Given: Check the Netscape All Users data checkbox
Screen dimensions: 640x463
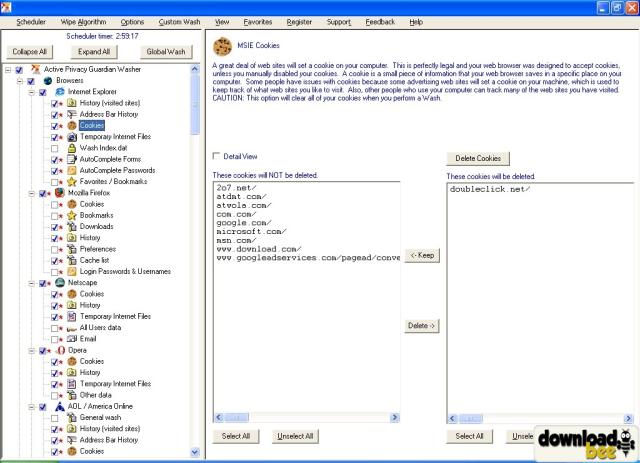Looking at the screenshot, I should pos(54,328).
